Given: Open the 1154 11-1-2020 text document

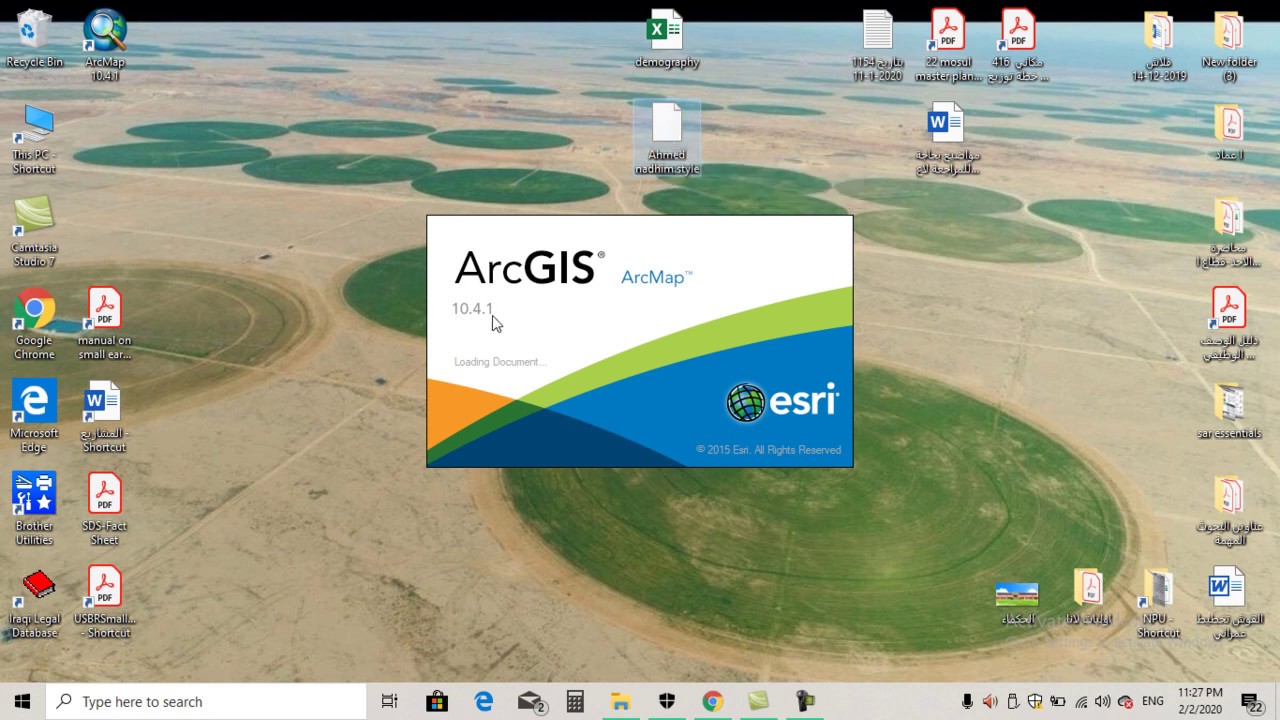Looking at the screenshot, I should pos(877,45).
